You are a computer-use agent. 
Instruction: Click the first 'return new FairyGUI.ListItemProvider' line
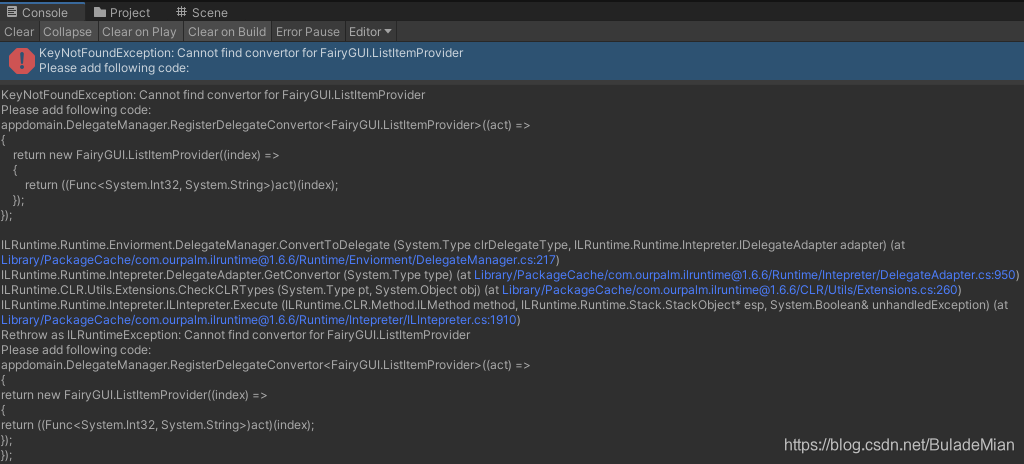click(x=146, y=155)
